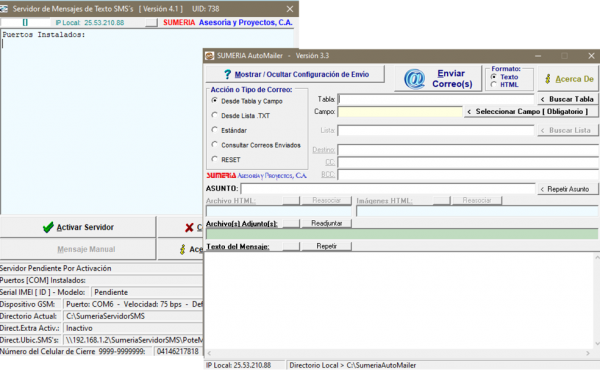Screen dimensions: 600x370
Task: Click the partially hidden Acerca button in SMS Server
Action: click(181, 249)
